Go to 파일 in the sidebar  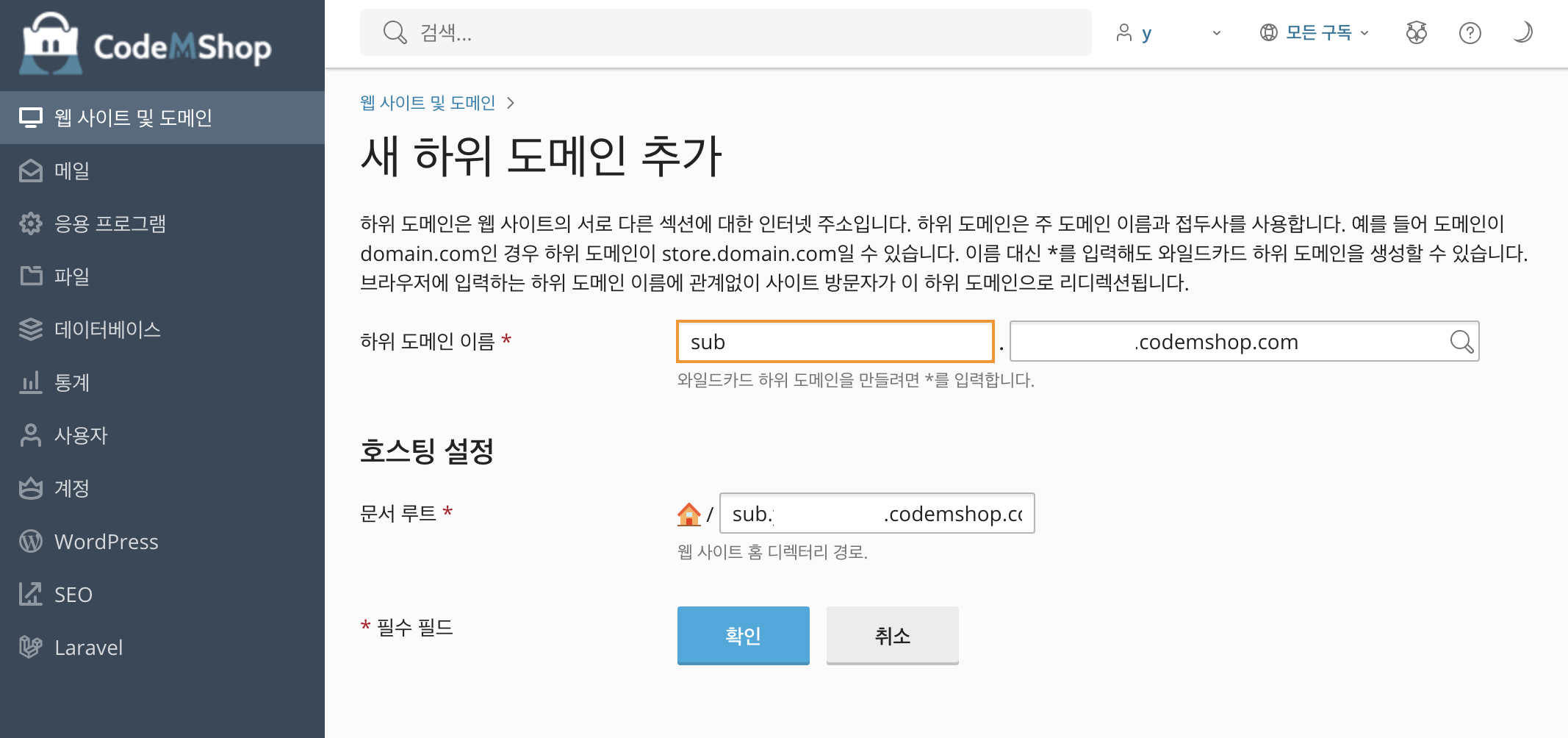tap(72, 276)
